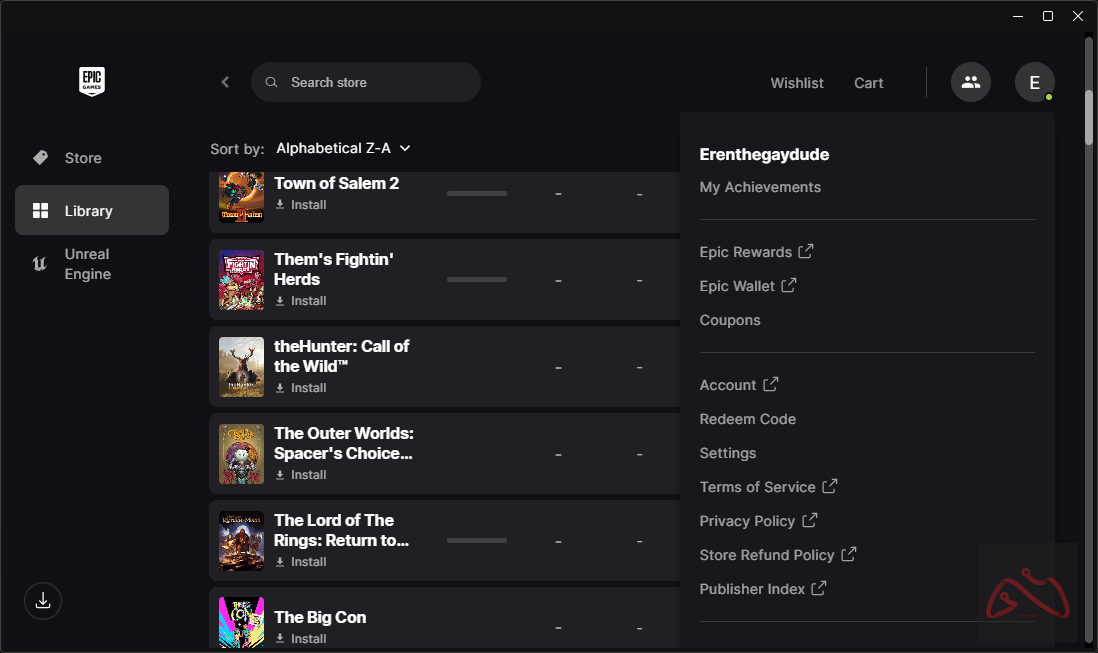Click the install download icon under Town of Salem 2
This screenshot has height=653, width=1098.
coord(282,204)
